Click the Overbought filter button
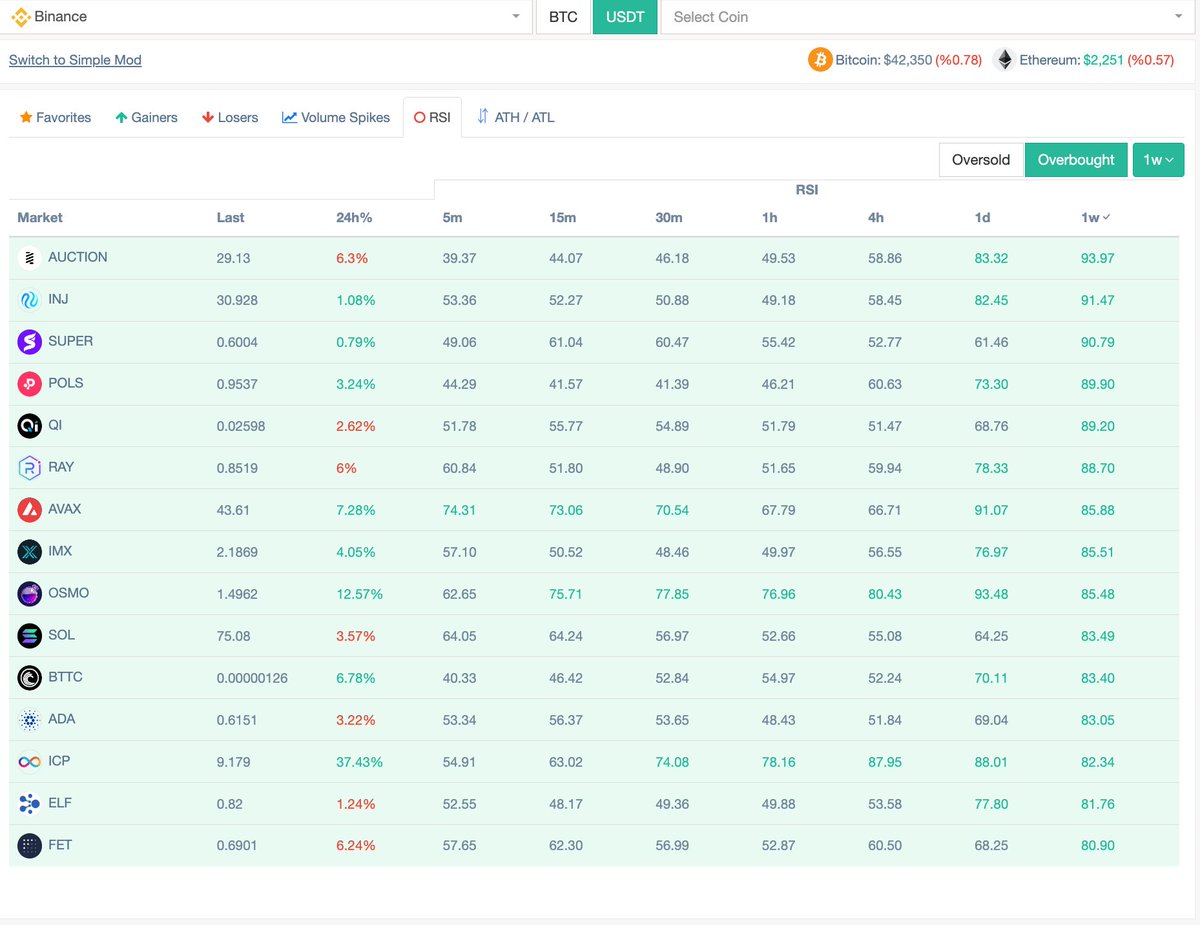 [1076, 159]
